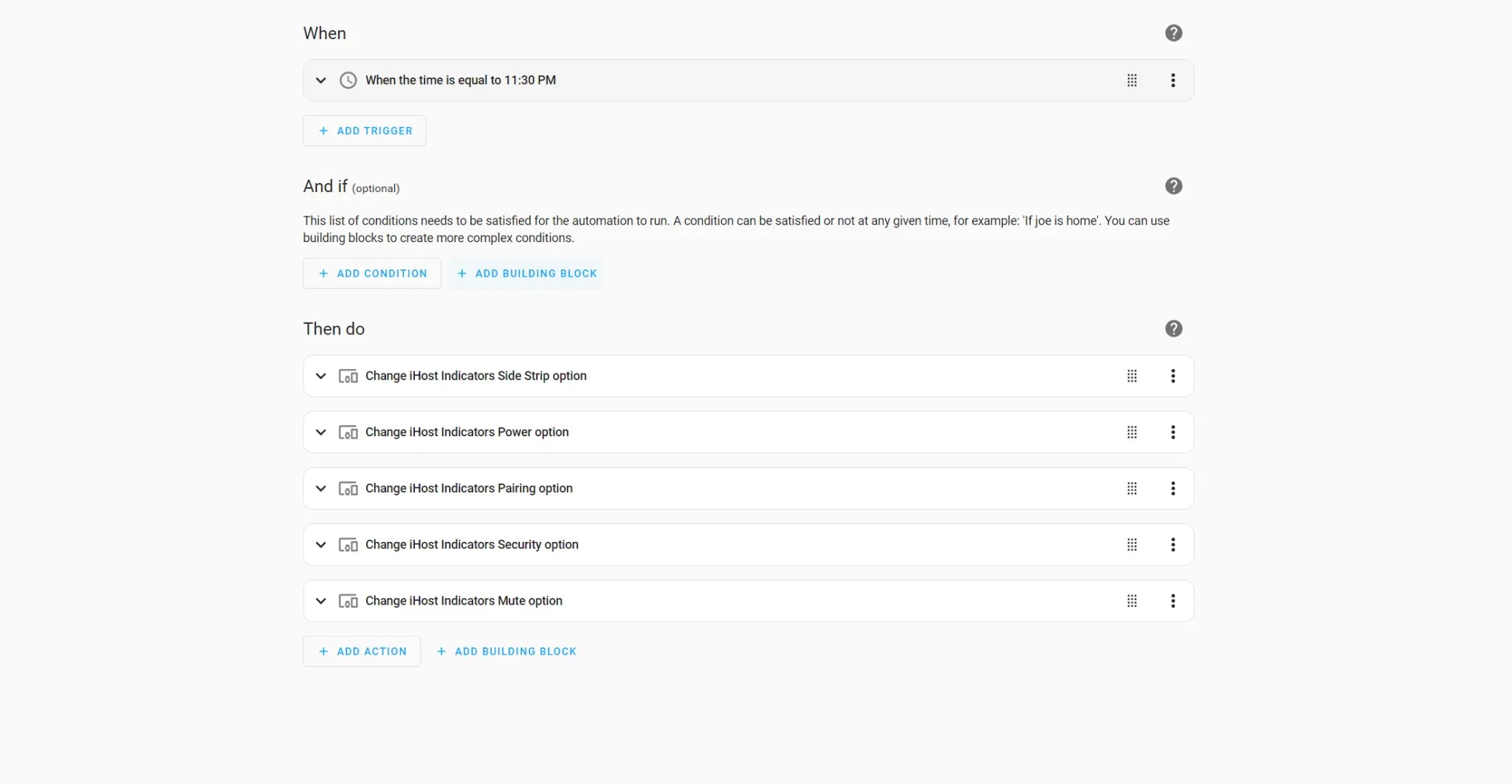Click text 'Change iHost Indicators Security option'

[472, 545]
